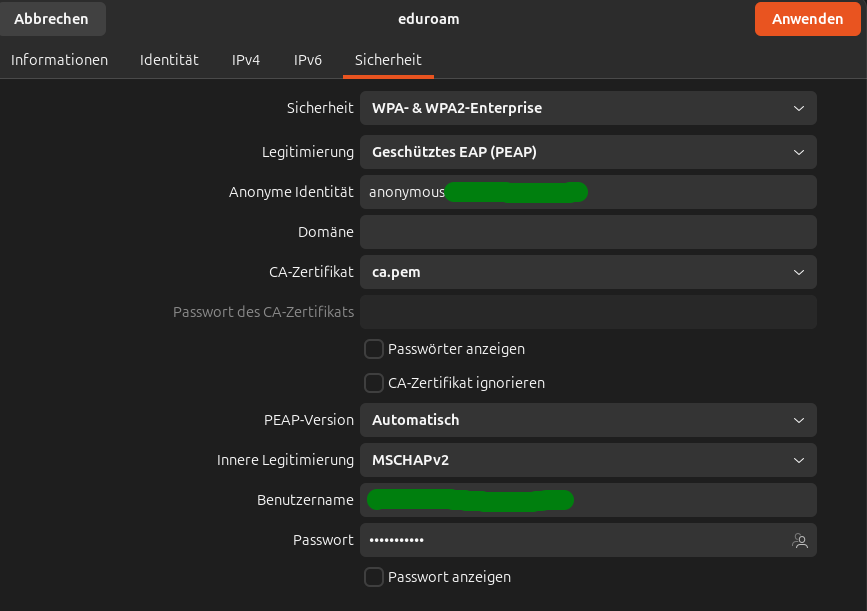Click the Abbrechen button
Screen dimensions: 867x611
pos(51,19)
